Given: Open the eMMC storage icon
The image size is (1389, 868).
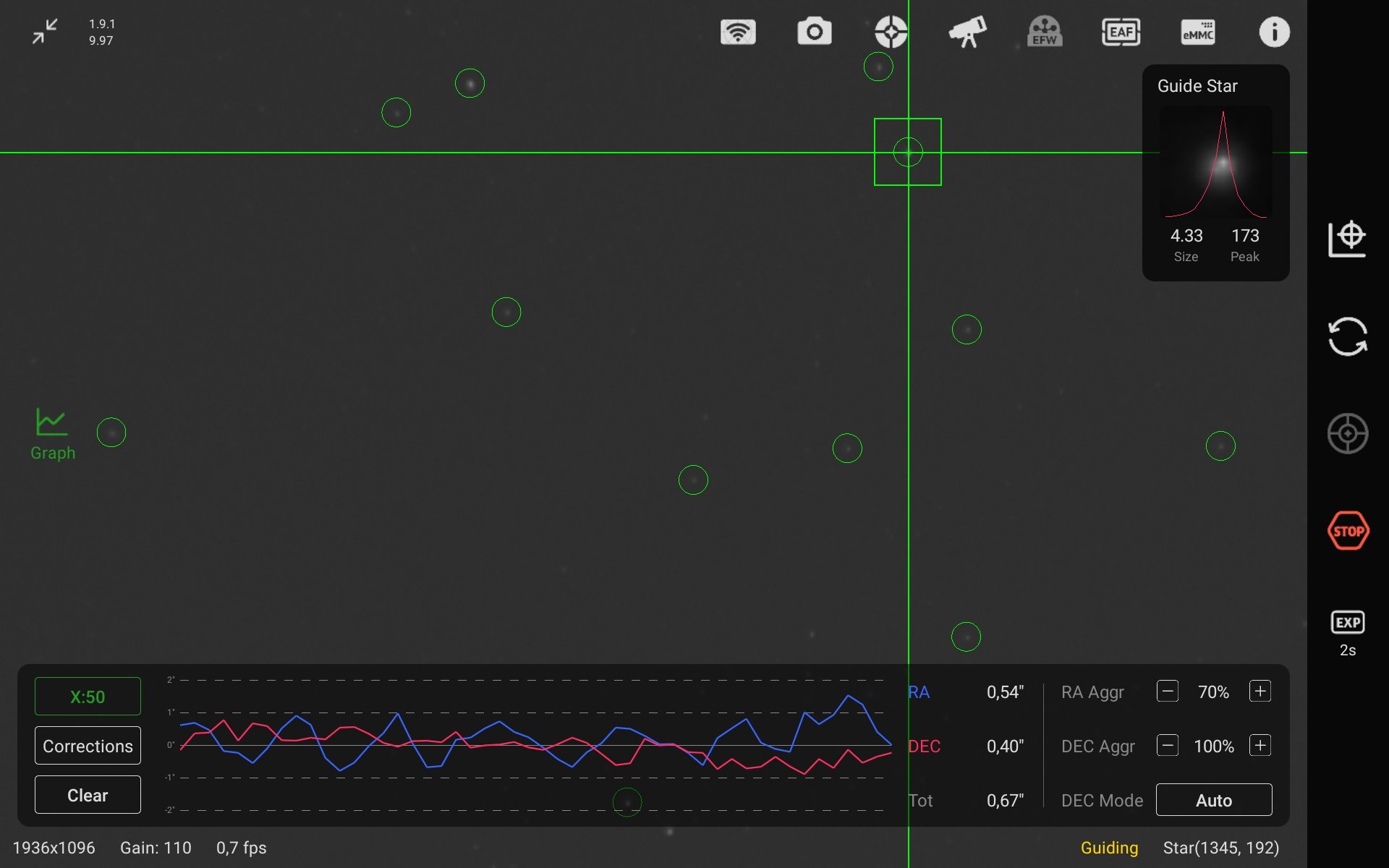Looking at the screenshot, I should tap(1198, 32).
